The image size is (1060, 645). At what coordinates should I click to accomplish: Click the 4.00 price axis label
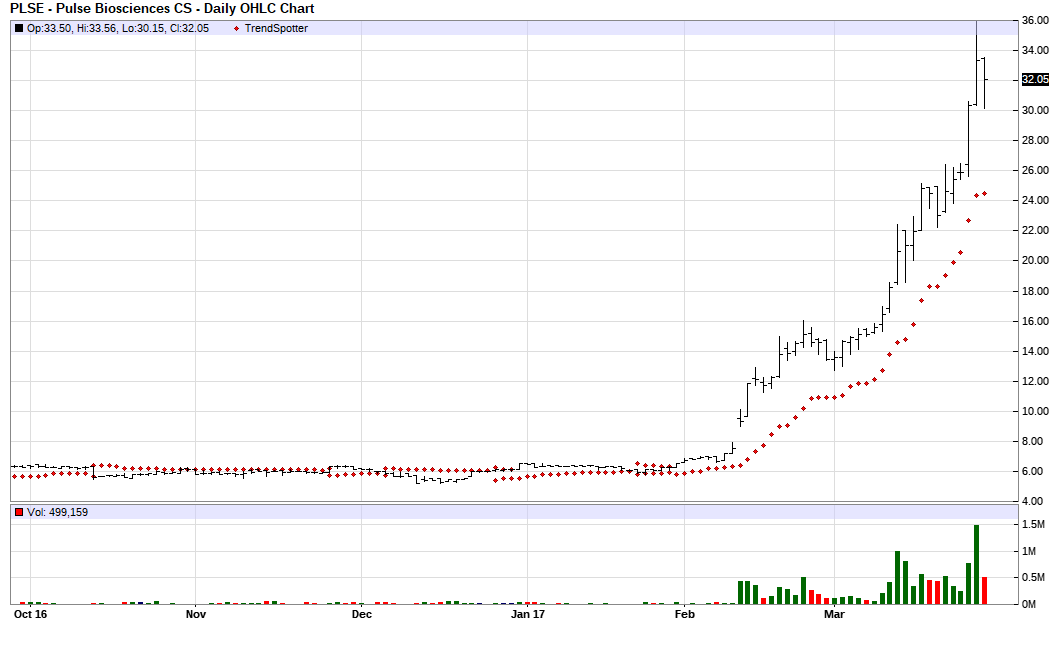coord(1032,501)
